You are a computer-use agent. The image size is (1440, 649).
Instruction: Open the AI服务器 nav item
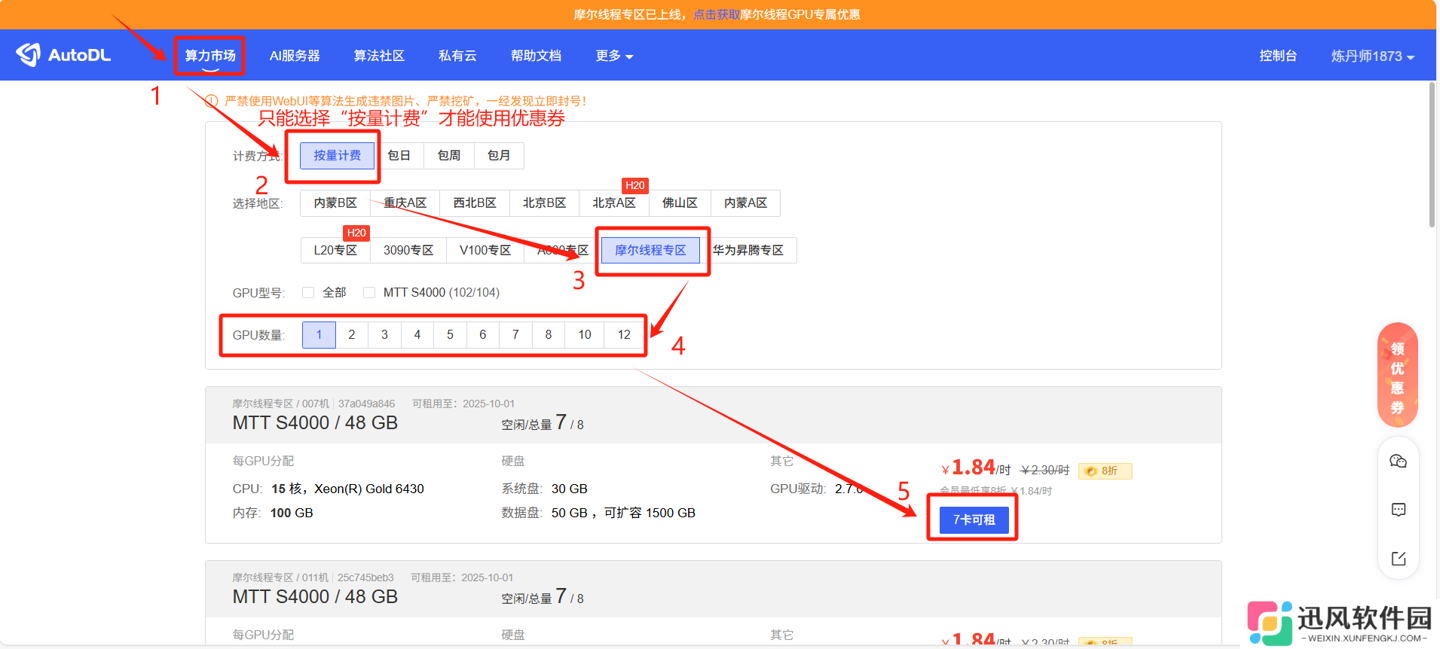295,56
